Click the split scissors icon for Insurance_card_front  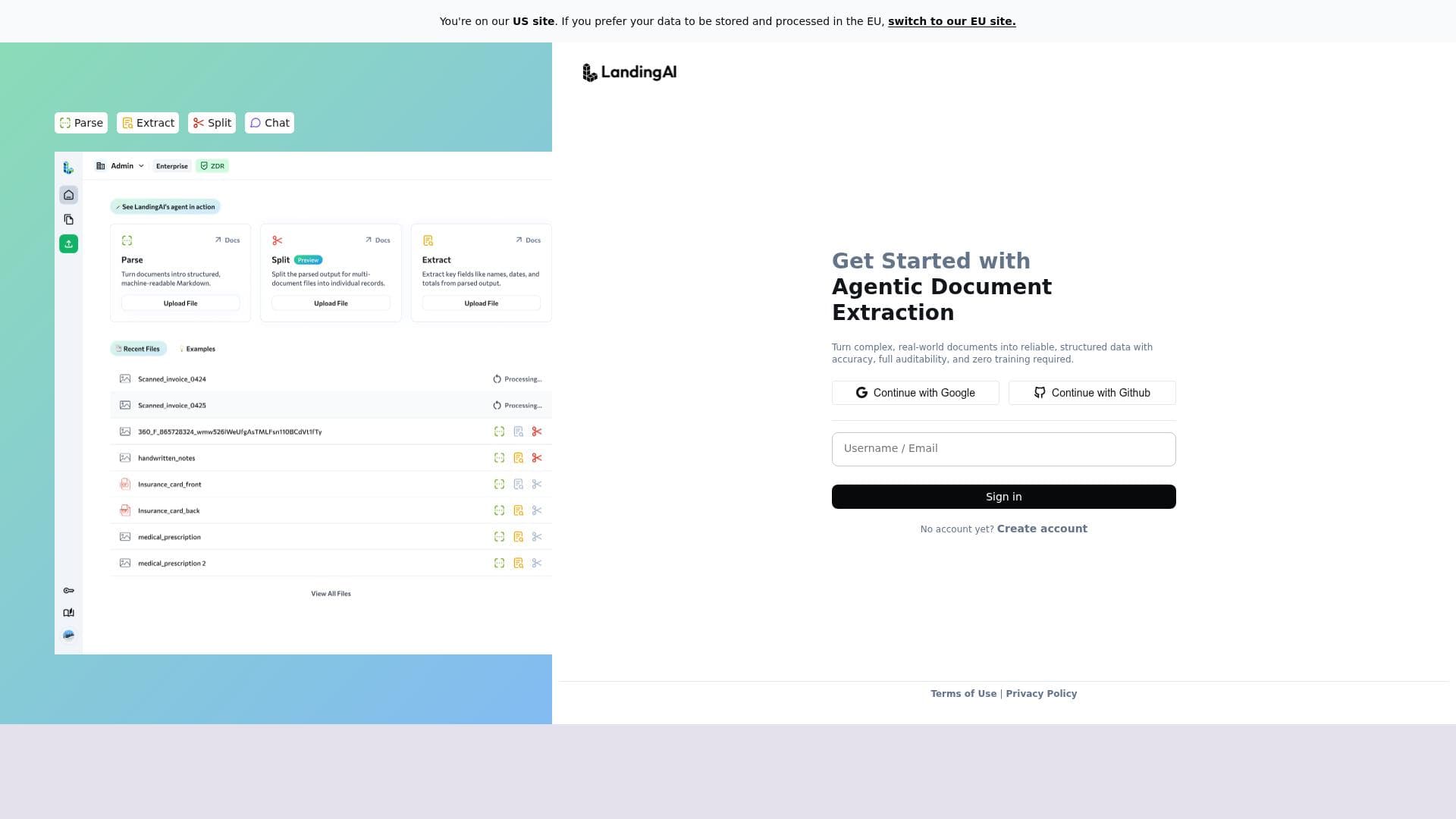coord(537,485)
